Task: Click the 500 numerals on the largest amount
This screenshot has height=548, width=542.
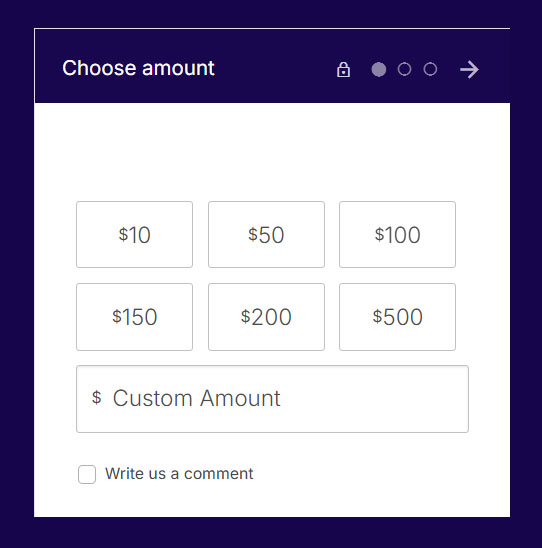Action: tap(403, 317)
